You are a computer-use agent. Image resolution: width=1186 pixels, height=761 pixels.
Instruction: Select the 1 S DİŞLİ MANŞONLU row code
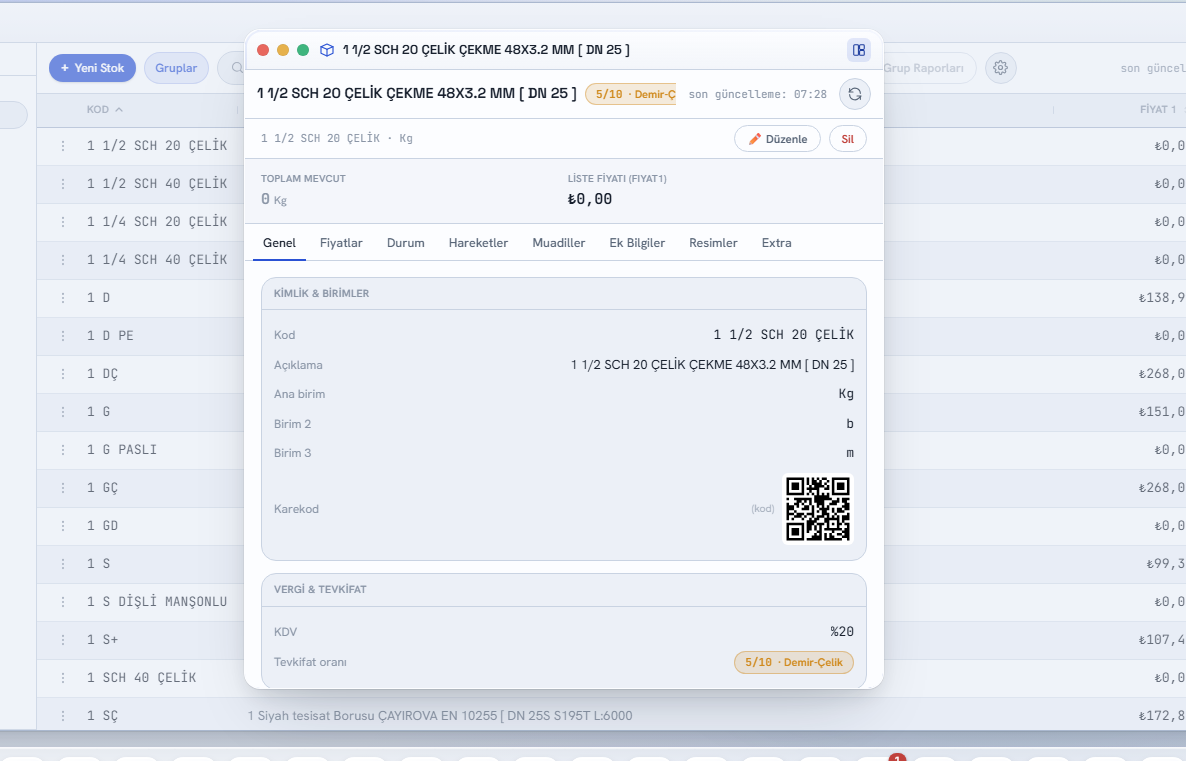(x=157, y=601)
